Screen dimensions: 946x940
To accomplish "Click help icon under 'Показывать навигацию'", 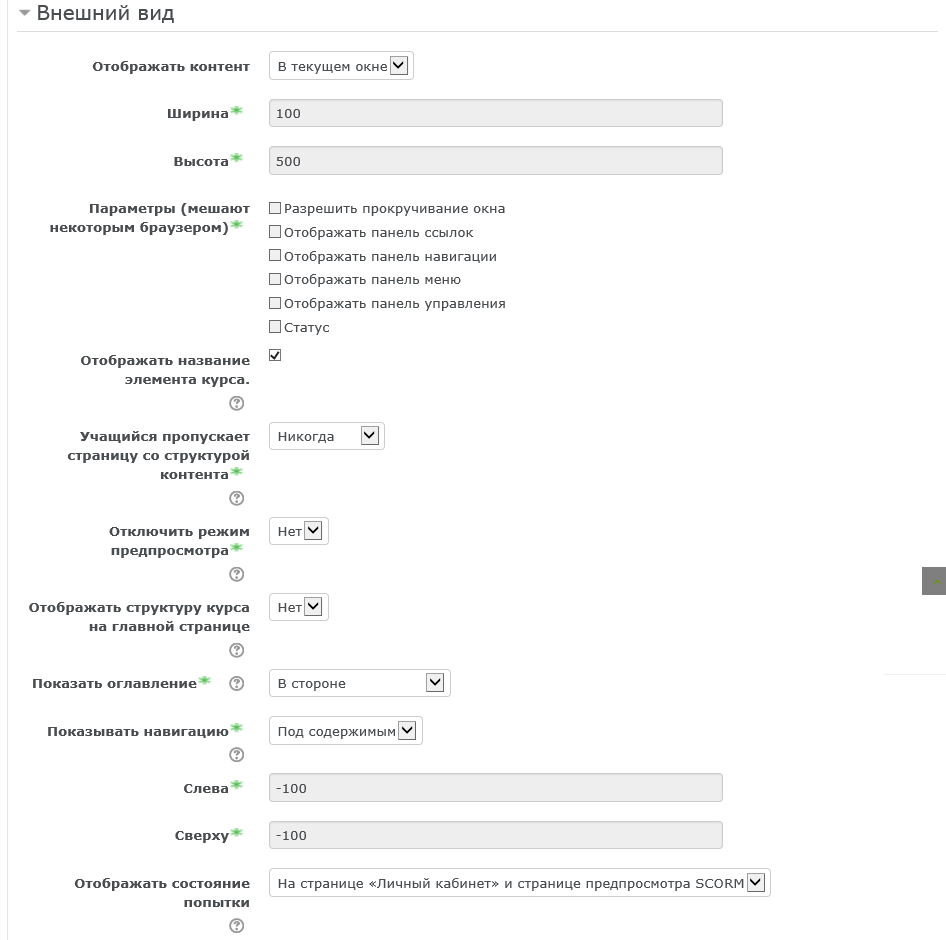I will [237, 755].
